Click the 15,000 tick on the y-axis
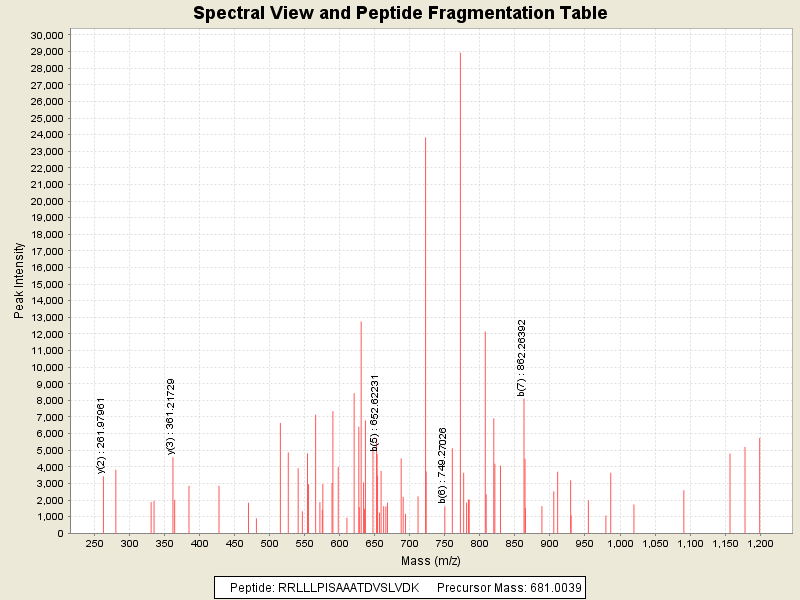Viewport: 800px width, 600px height. pyautogui.click(x=47, y=284)
